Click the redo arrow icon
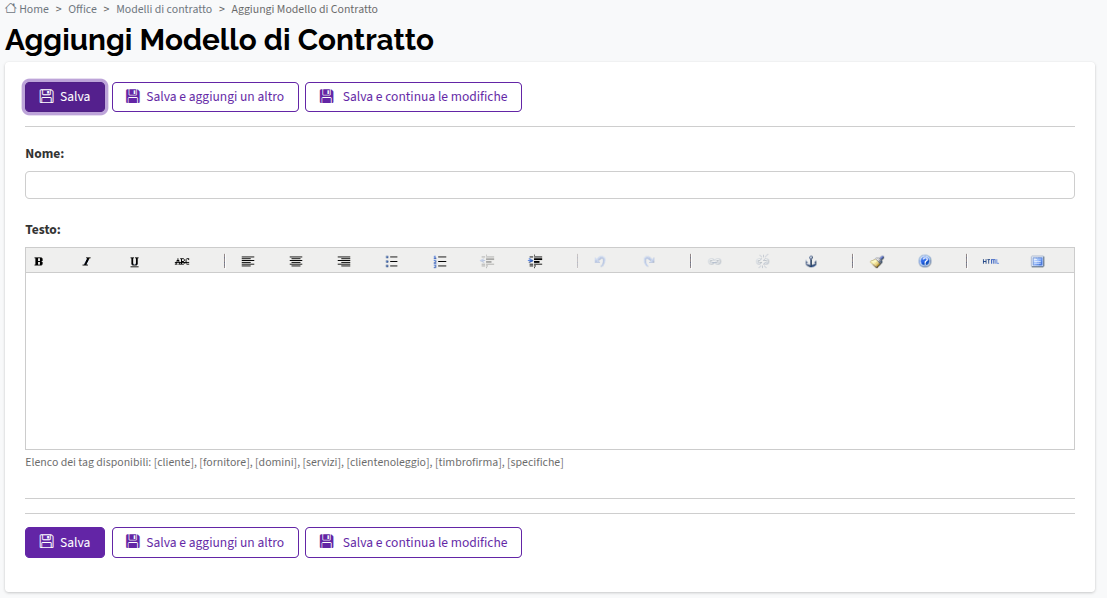This screenshot has width=1107, height=598. 649,261
